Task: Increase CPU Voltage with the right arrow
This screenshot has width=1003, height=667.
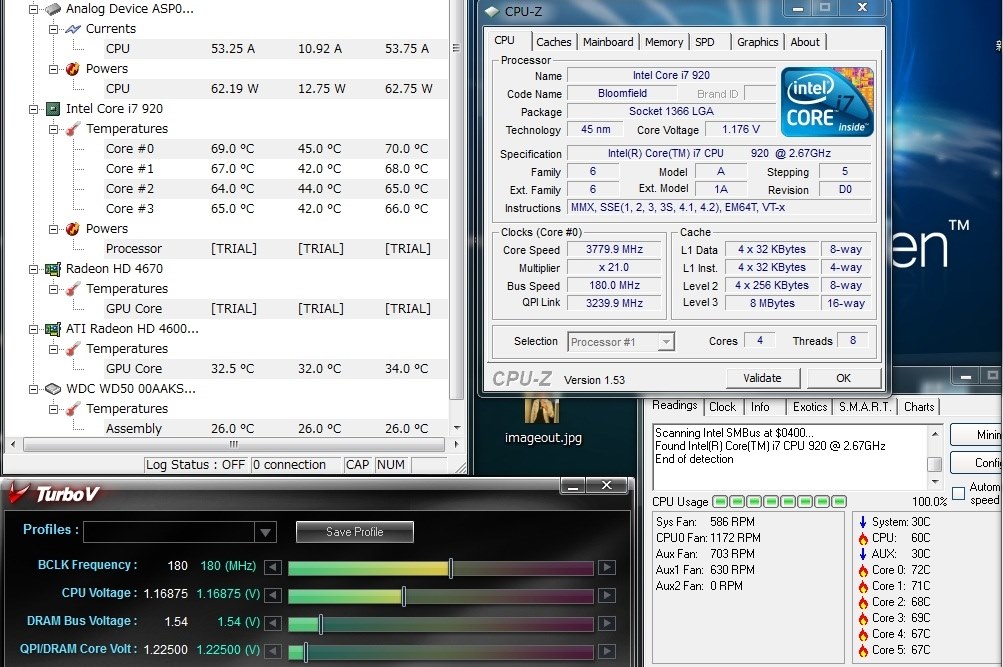Action: tap(607, 595)
